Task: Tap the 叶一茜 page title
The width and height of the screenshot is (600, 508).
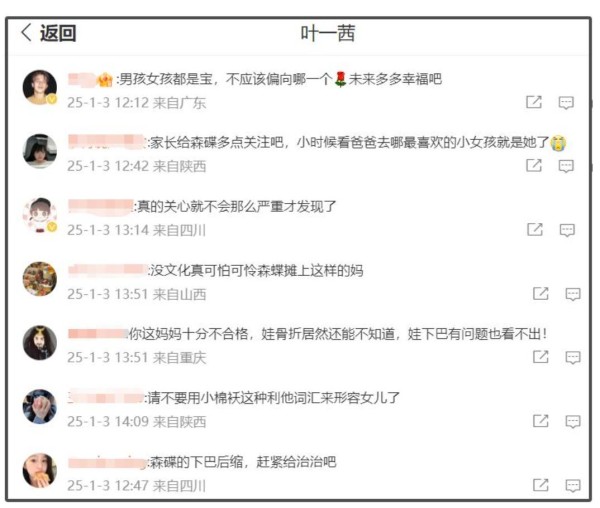Action: 328,33
